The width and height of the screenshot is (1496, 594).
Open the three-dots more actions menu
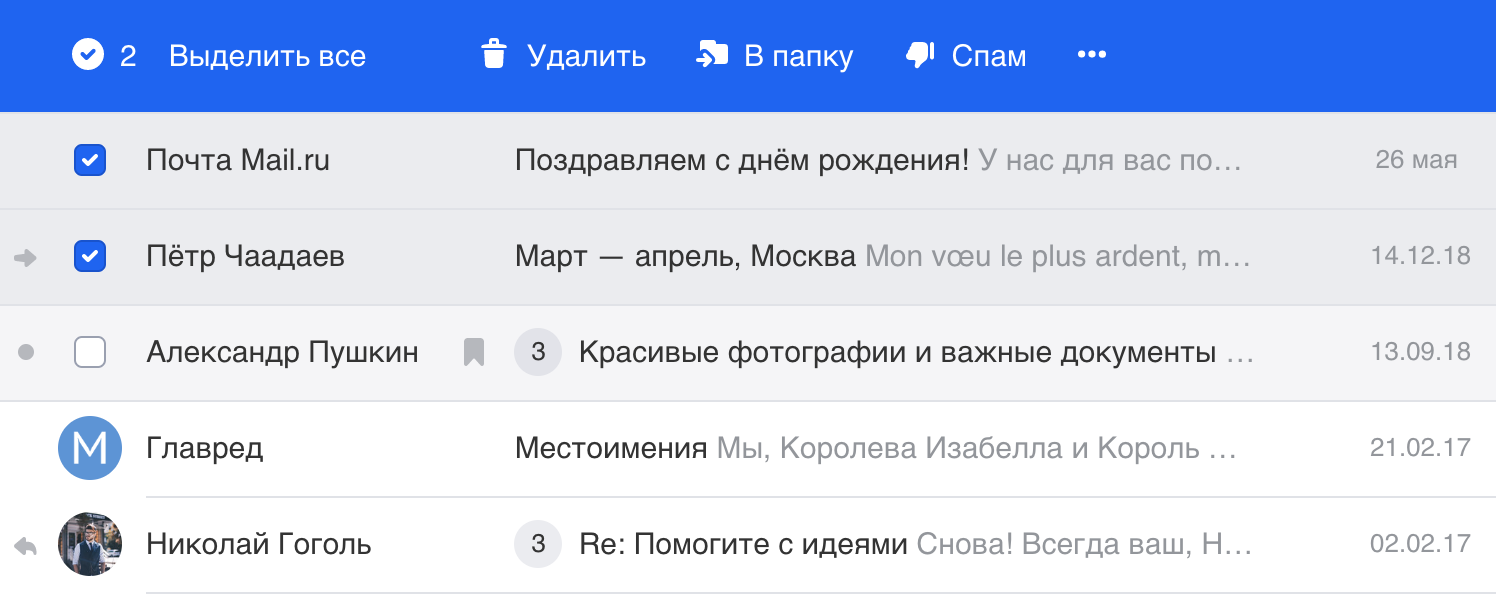pyautogui.click(x=1091, y=55)
